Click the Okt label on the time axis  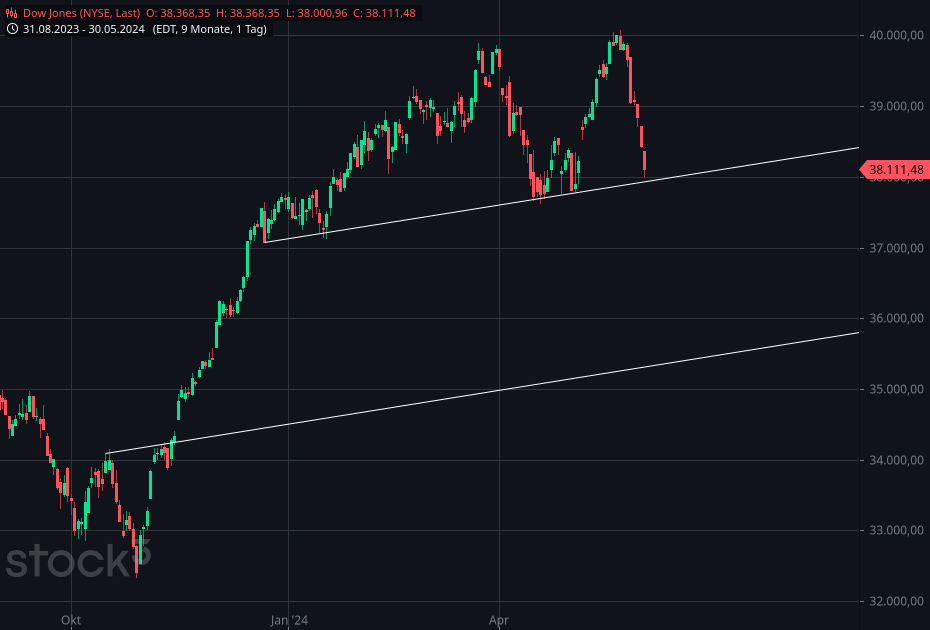coord(70,620)
